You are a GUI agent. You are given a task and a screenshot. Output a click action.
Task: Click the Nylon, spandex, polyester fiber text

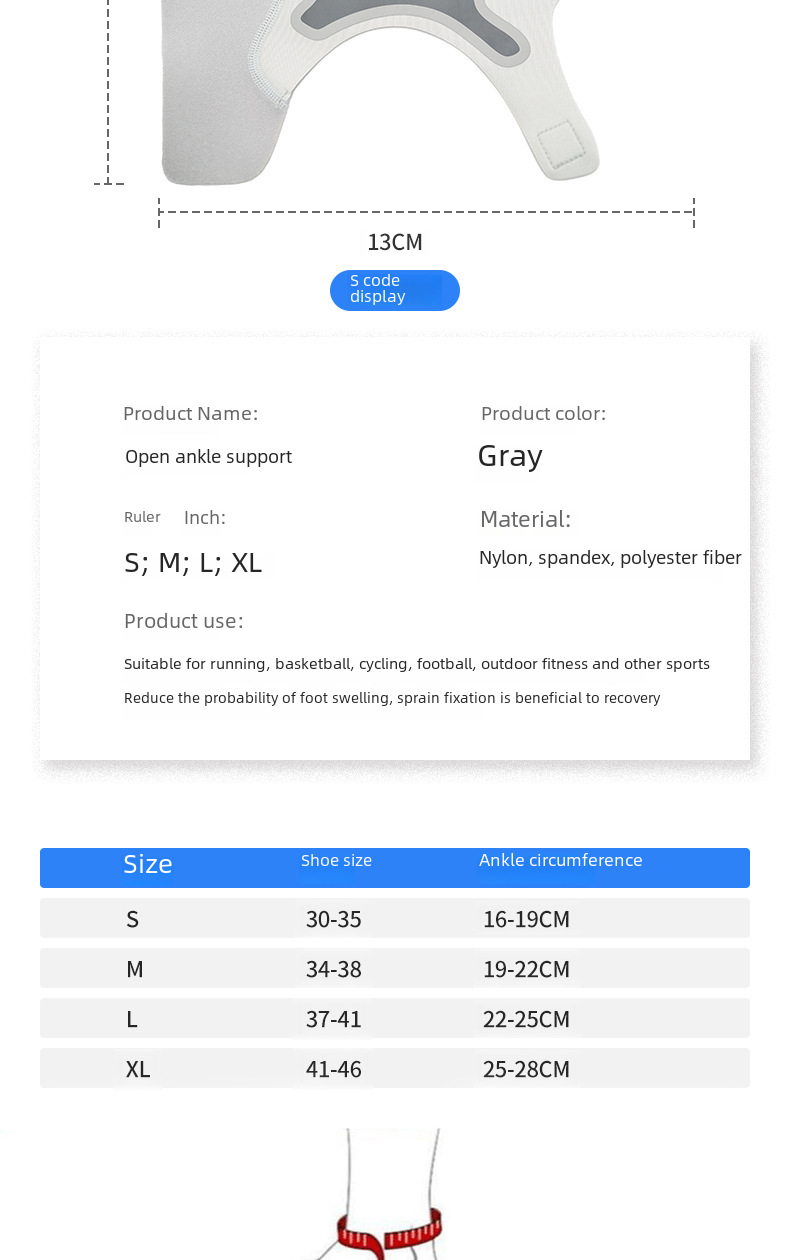pos(610,558)
